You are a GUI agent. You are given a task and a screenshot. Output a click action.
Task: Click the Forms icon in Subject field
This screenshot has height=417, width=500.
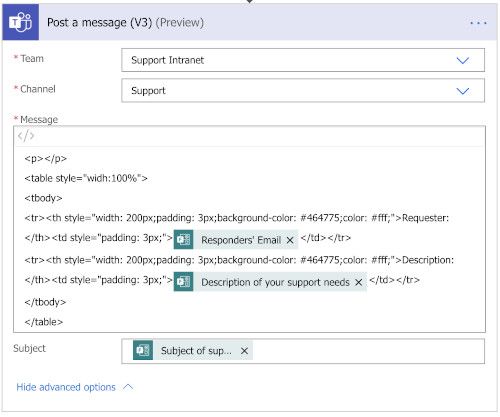(143, 350)
